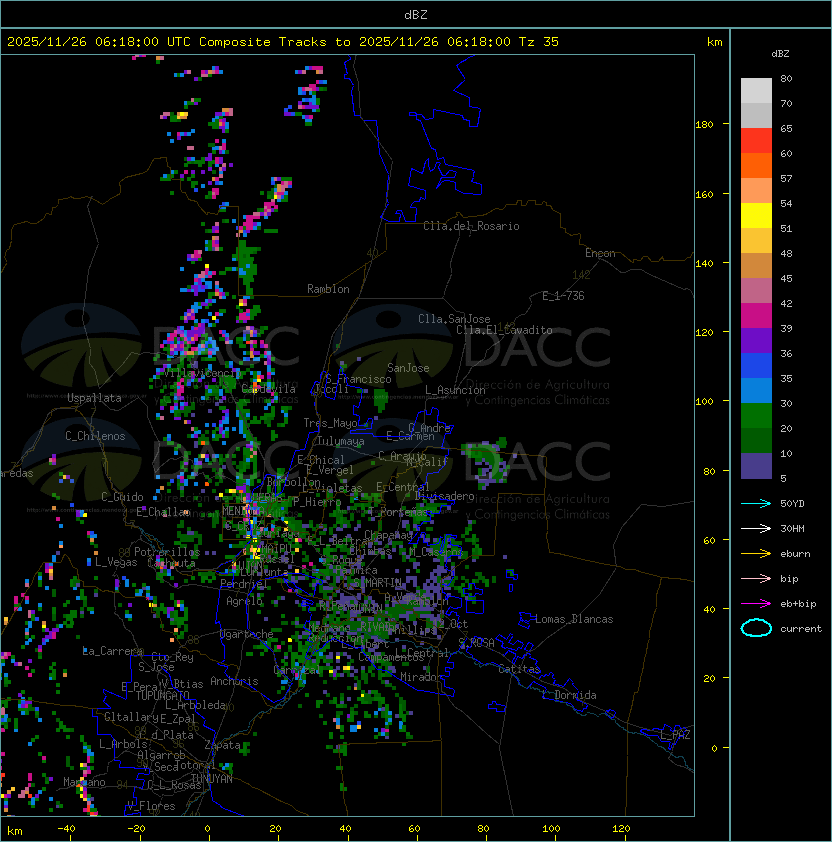
Task: Click the '-40' tick on the horizontal axis
Action: [66, 829]
